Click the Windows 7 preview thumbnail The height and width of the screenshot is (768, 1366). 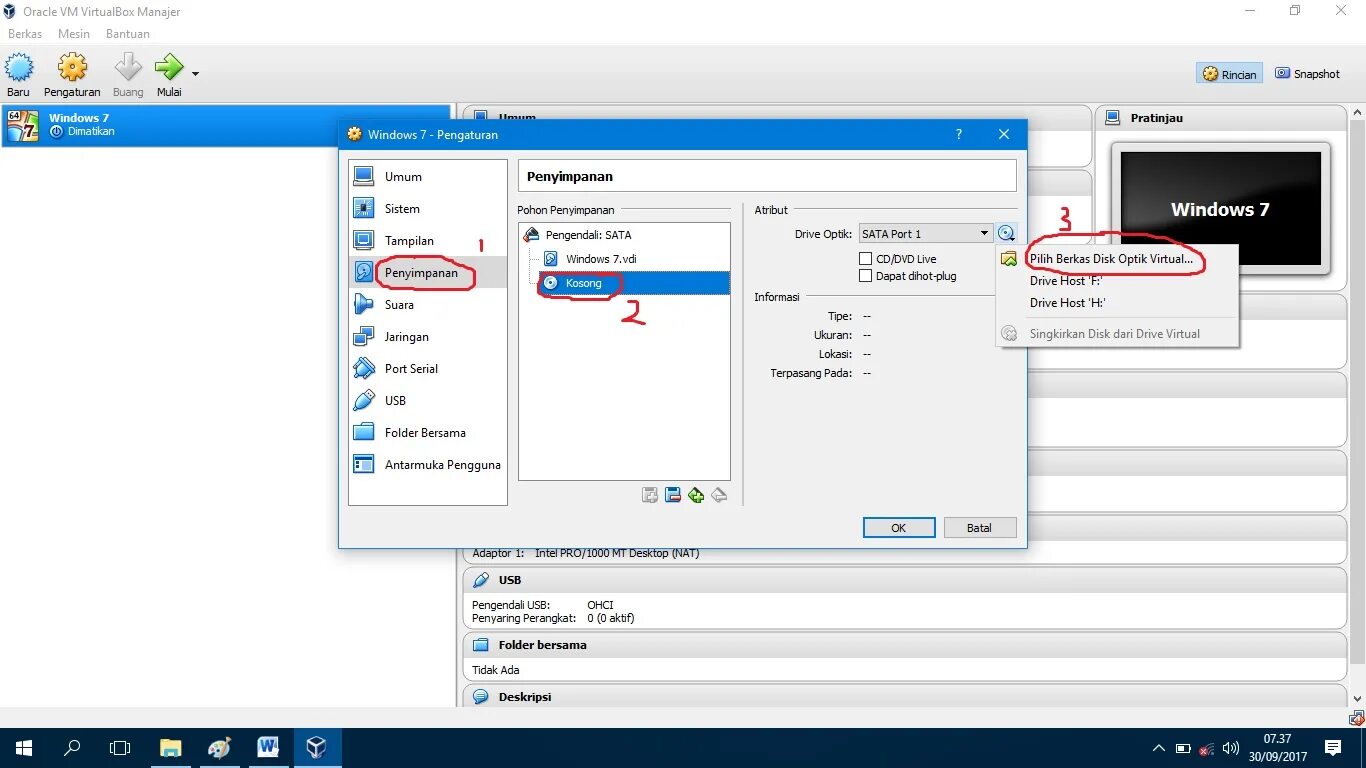point(1221,209)
